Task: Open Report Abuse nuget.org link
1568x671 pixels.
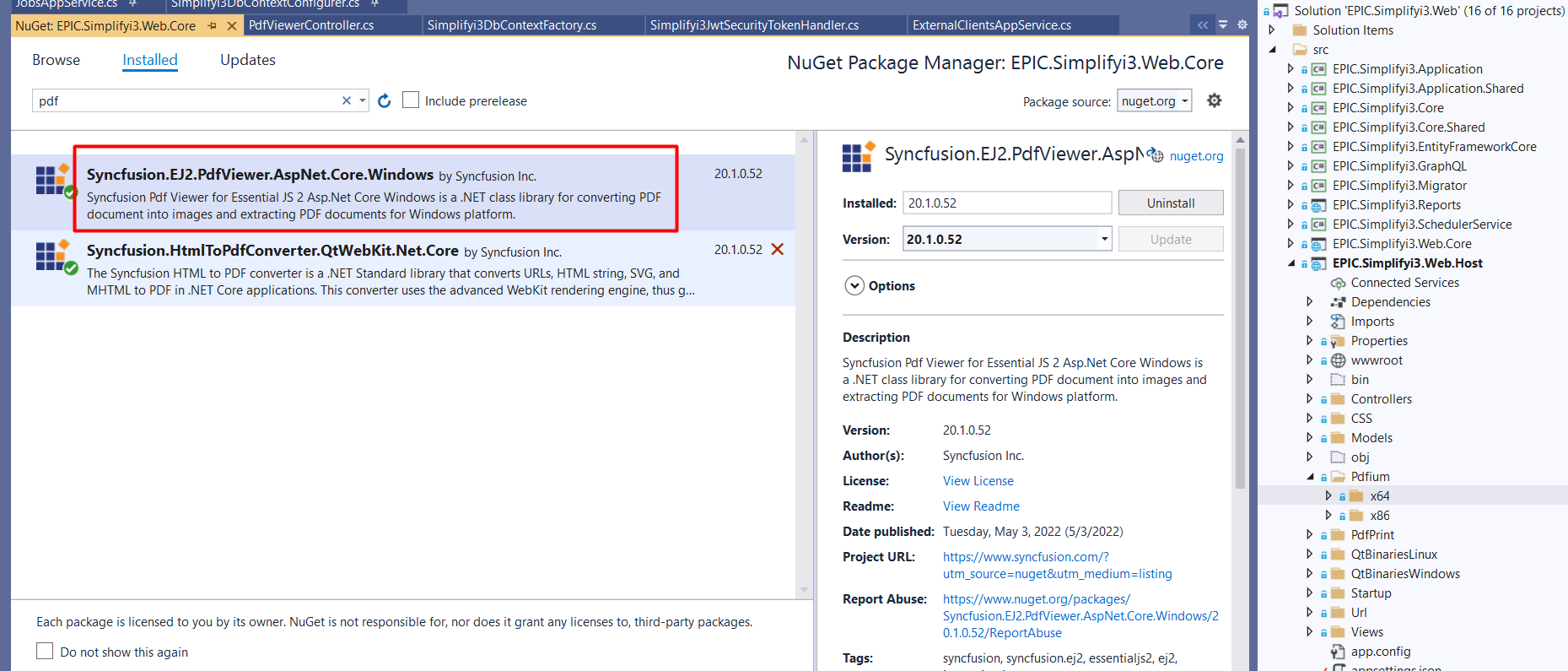Action: [1080, 616]
